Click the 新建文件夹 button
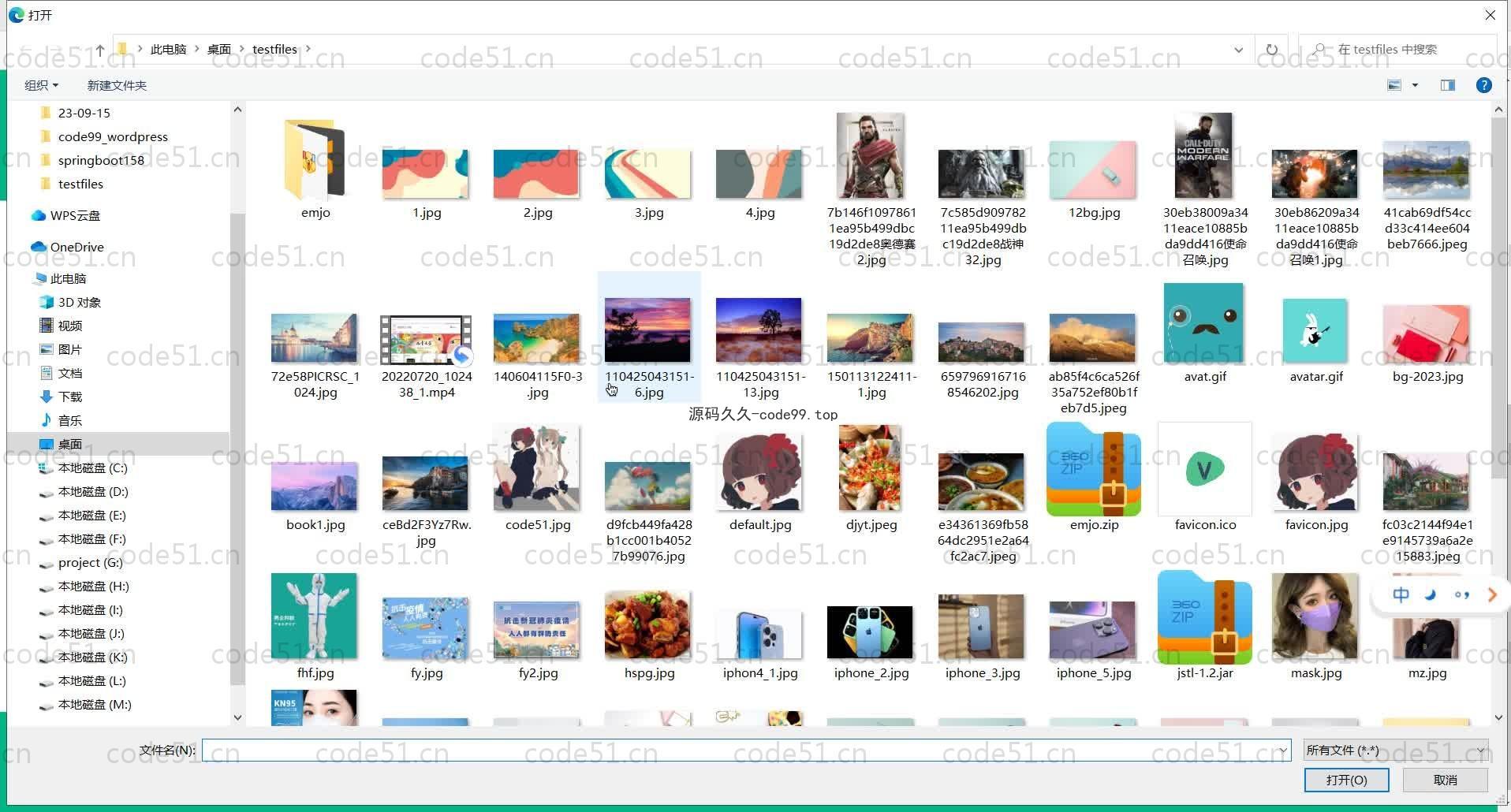 [117, 85]
